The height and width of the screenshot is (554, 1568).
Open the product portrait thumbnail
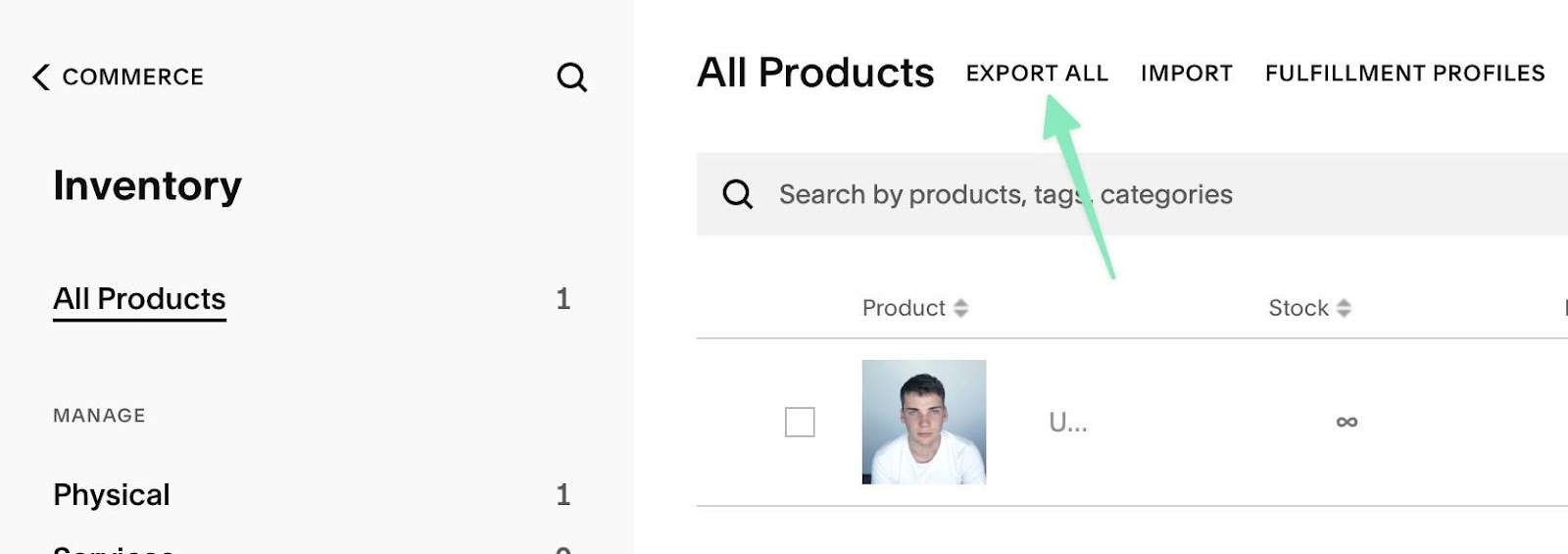923,422
